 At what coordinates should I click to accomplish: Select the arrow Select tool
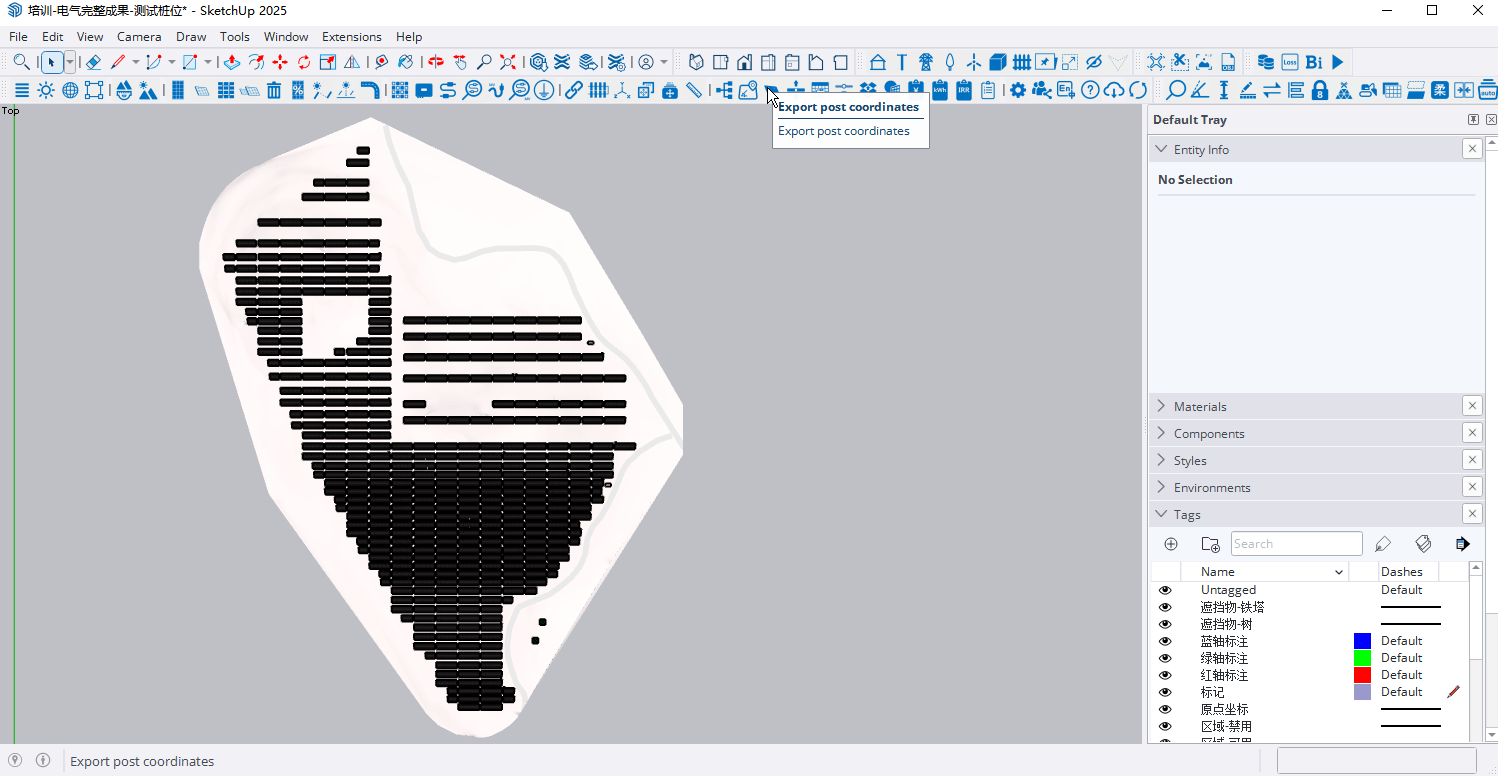click(52, 62)
